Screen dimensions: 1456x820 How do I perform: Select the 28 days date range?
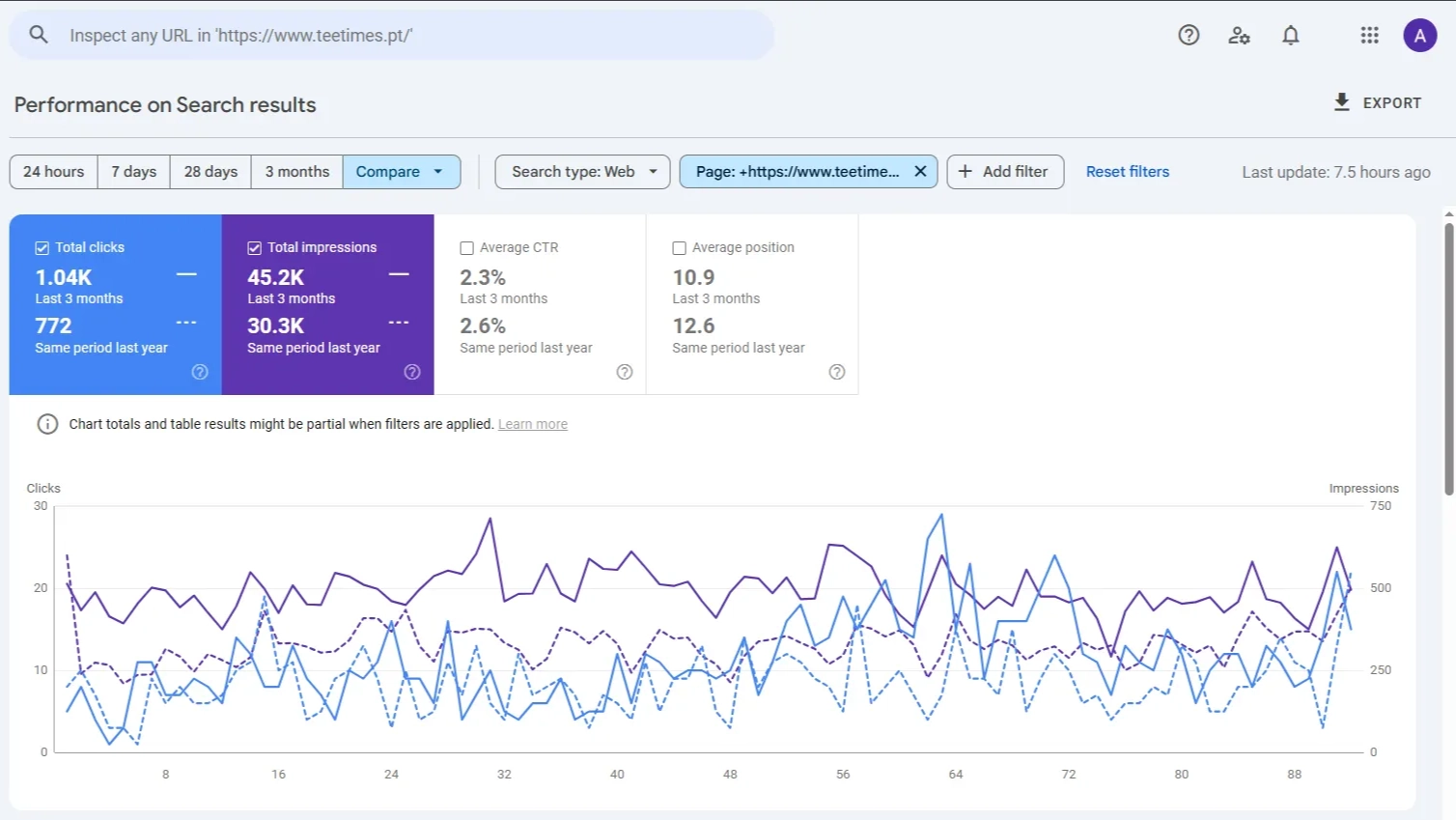click(x=210, y=171)
